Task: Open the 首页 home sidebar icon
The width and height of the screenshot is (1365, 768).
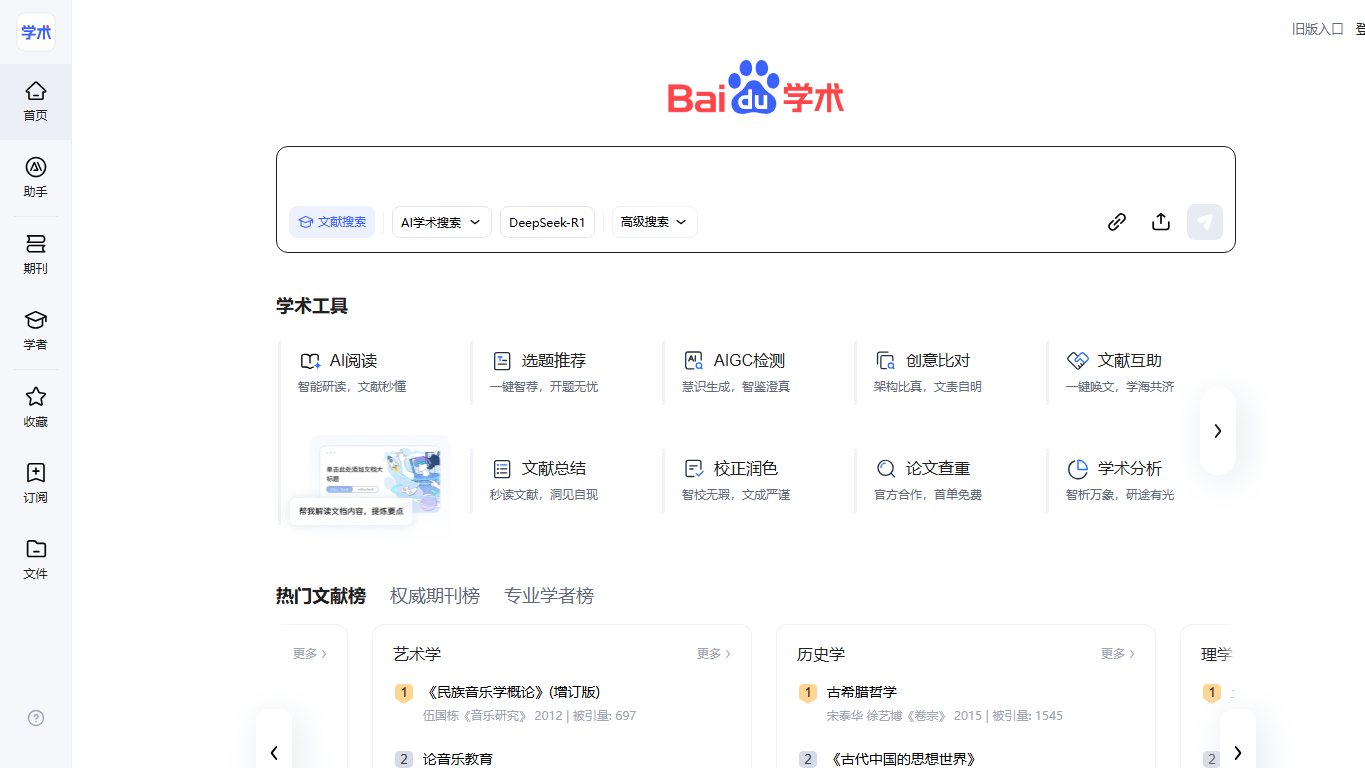Action: coord(35,101)
